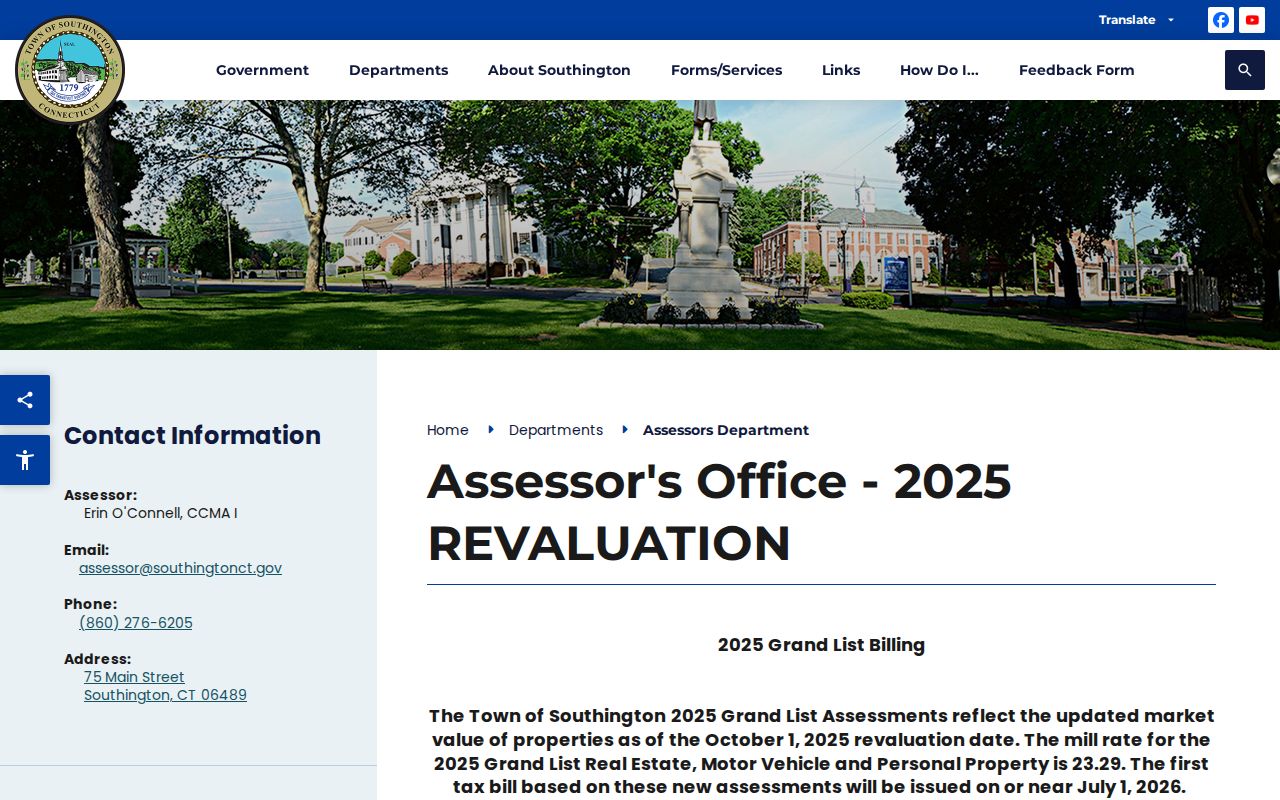Click the Erin O'Connell, CCMA I name
The width and height of the screenshot is (1280, 800).
(x=161, y=513)
